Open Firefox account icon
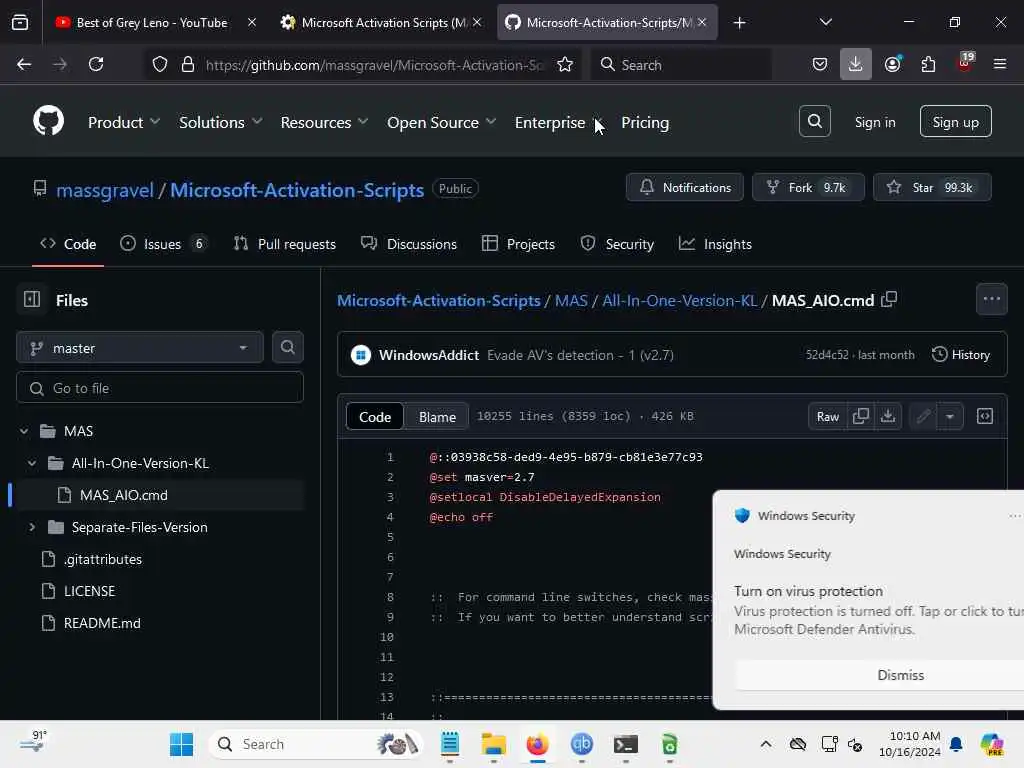Viewport: 1024px width, 768px height. [x=892, y=64]
